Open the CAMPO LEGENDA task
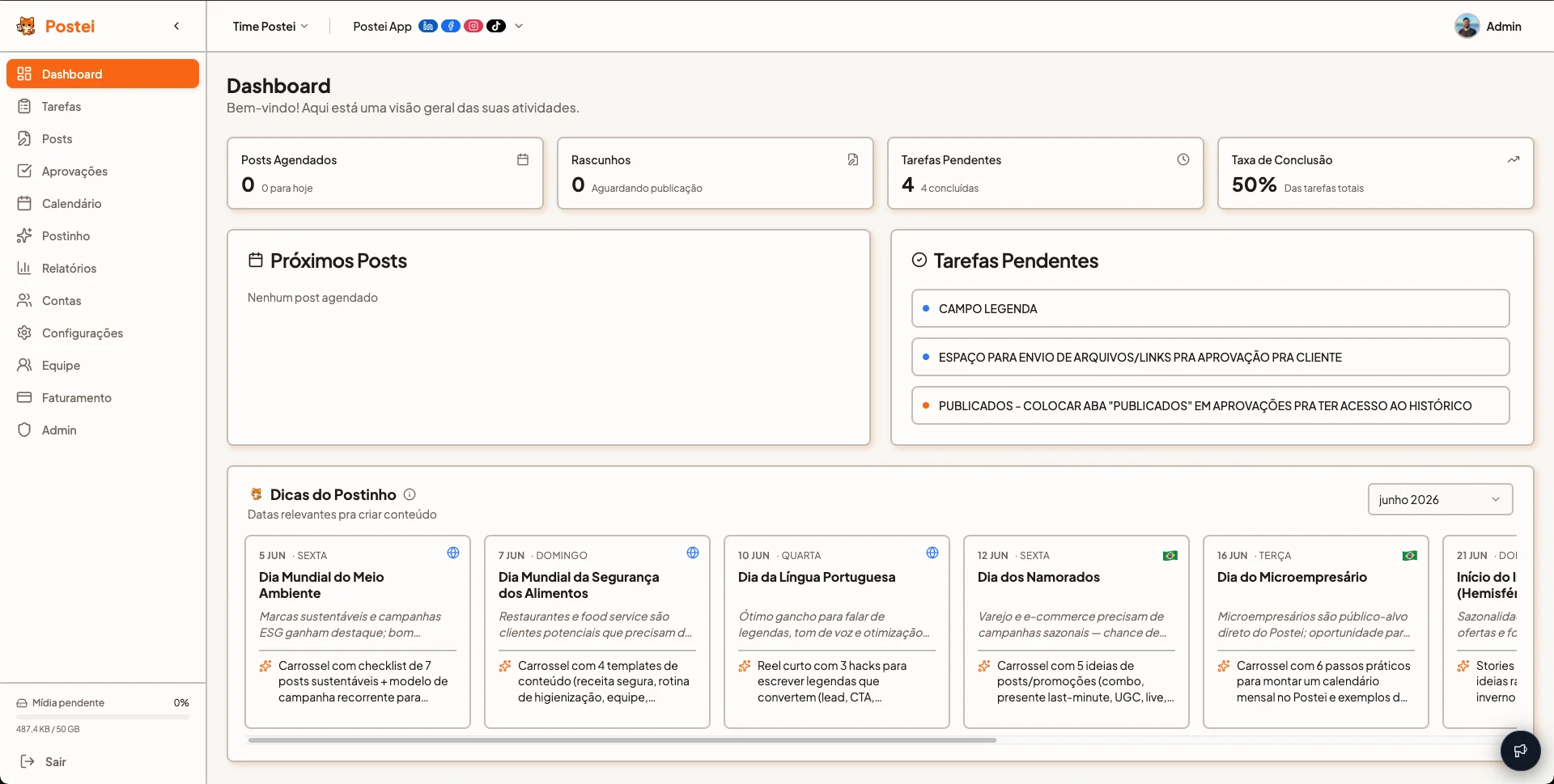 1211,308
